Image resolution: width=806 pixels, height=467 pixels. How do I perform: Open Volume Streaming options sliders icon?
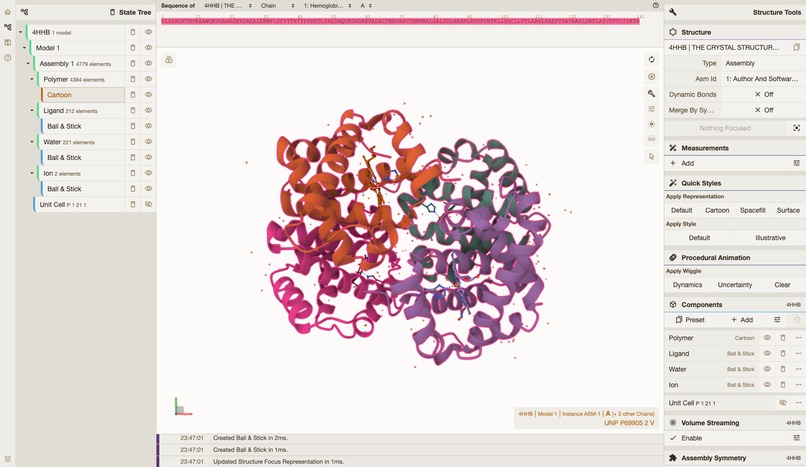796,438
